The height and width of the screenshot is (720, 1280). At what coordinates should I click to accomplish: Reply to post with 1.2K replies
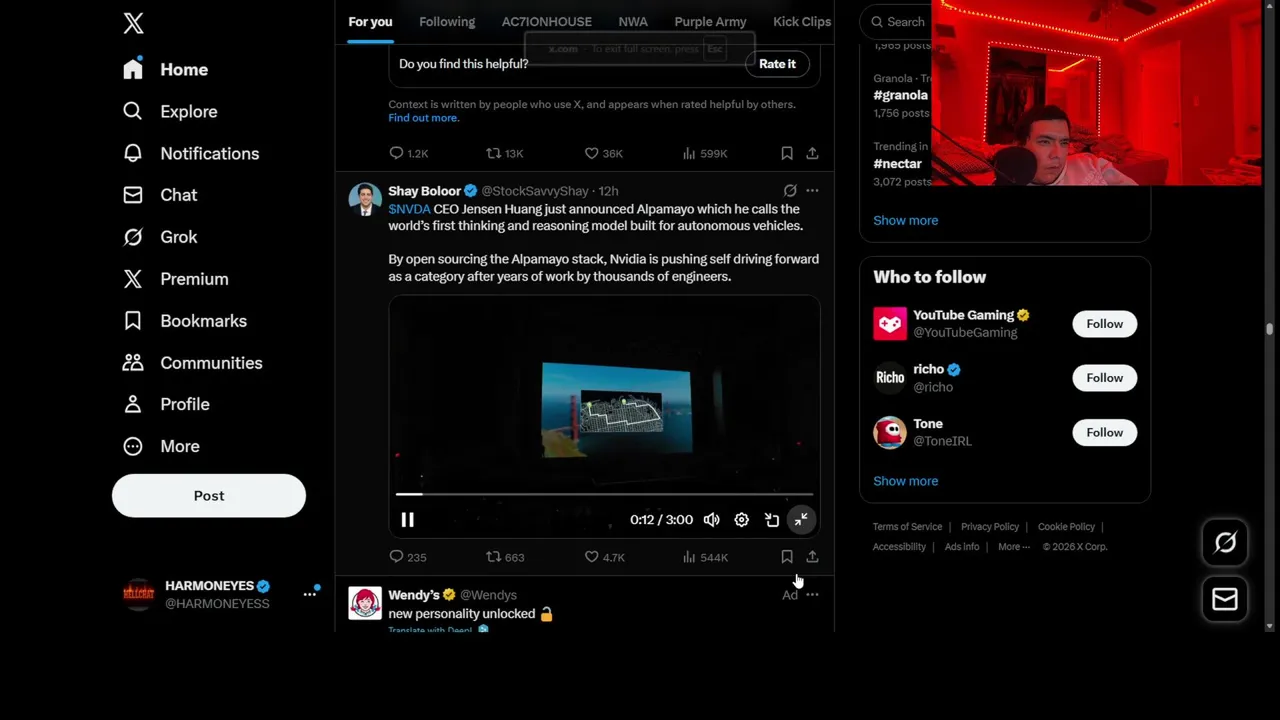[408, 153]
